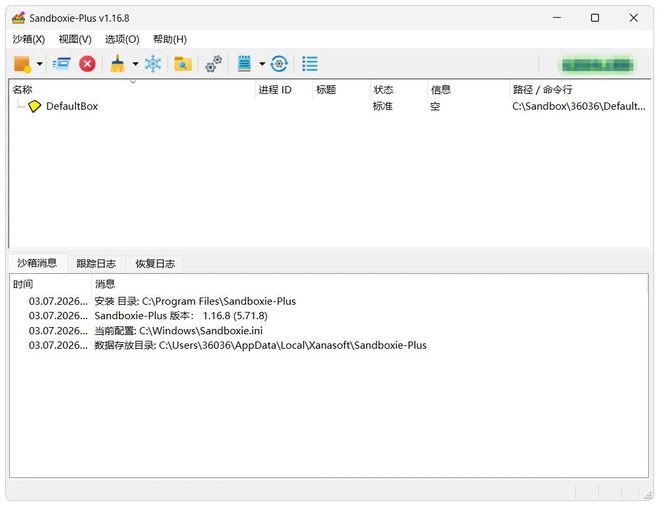Screen dimensions: 660x507
Task: Switch to the 沙箱消息 tab
Action: (37, 263)
